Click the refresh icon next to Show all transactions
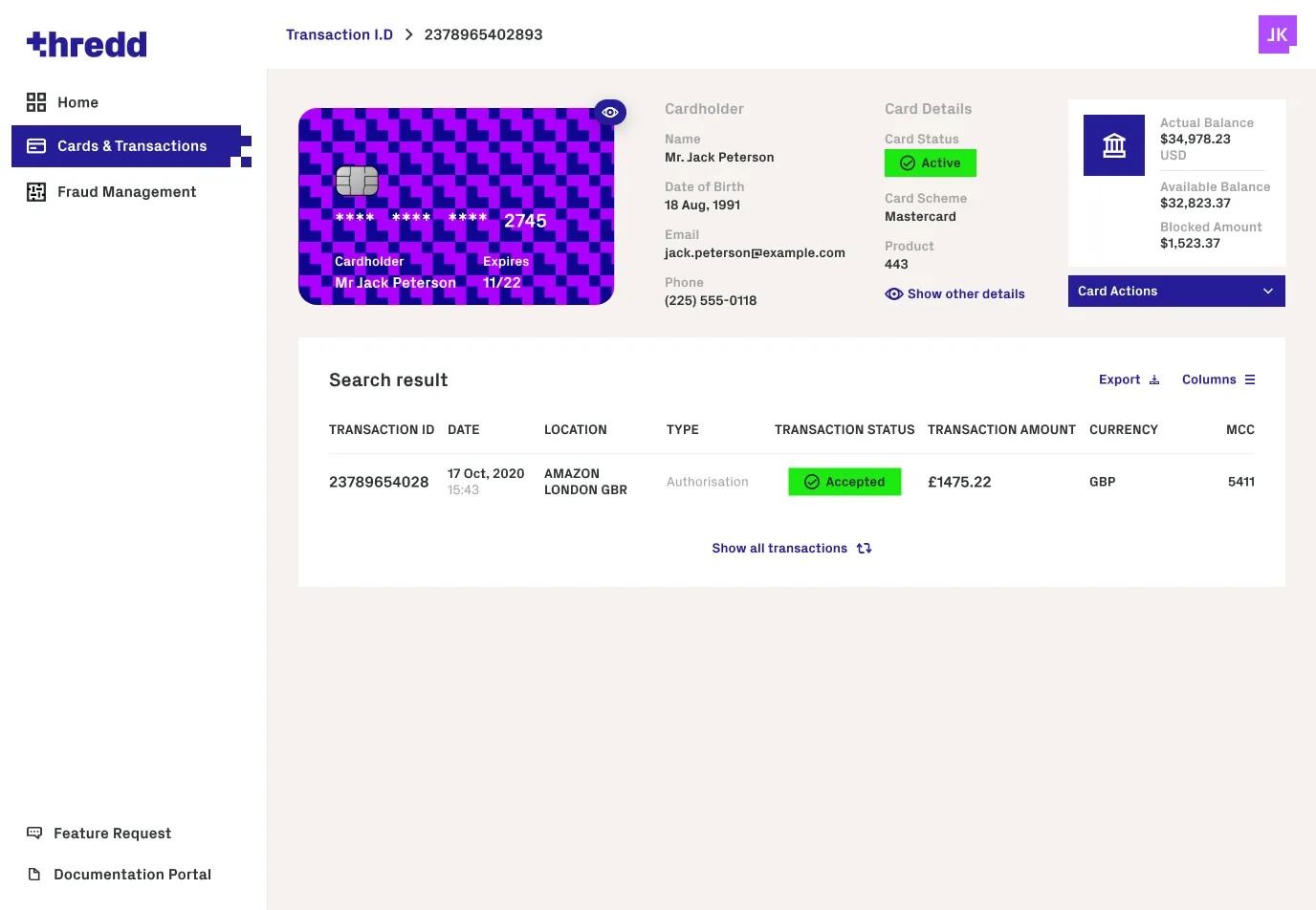 pyautogui.click(x=864, y=548)
